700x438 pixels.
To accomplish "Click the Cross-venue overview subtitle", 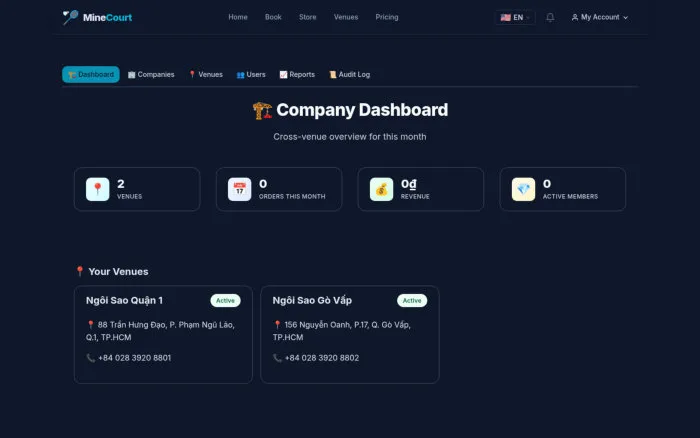I will click(x=350, y=137).
